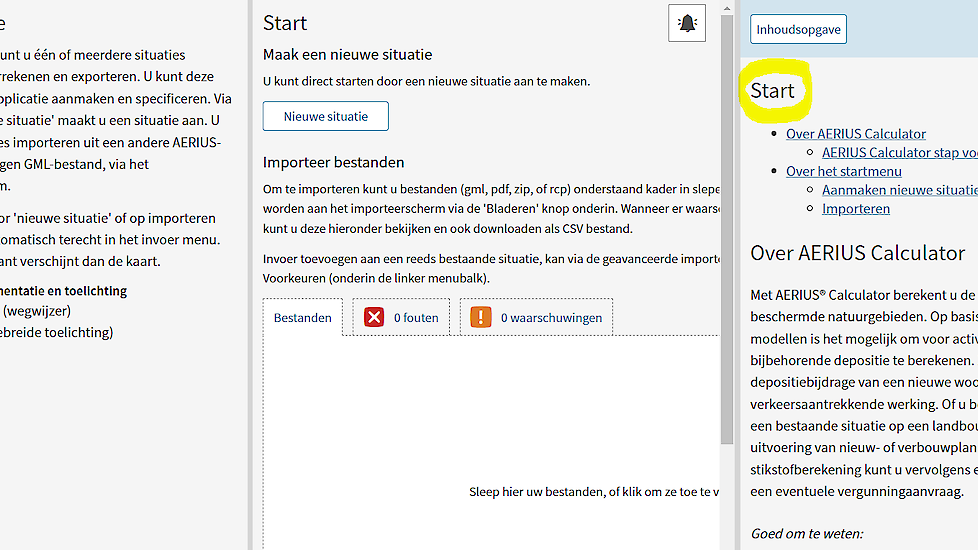Open 'Aanmaken nieuwe situatie' link
This screenshot has width=978, height=550.
pyautogui.click(x=899, y=190)
